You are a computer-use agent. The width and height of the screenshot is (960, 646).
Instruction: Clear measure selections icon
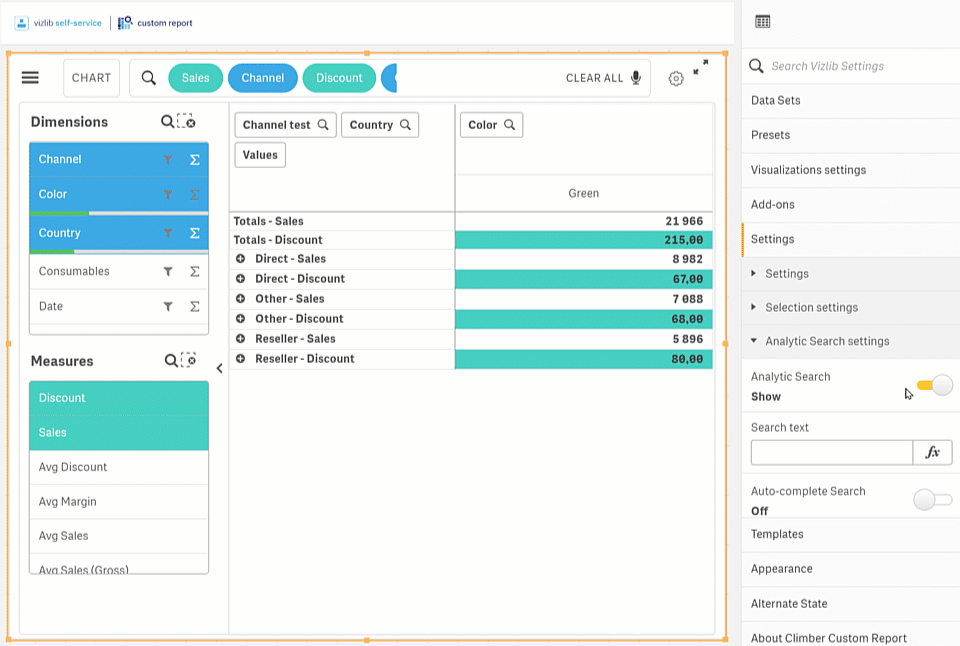coord(189,360)
